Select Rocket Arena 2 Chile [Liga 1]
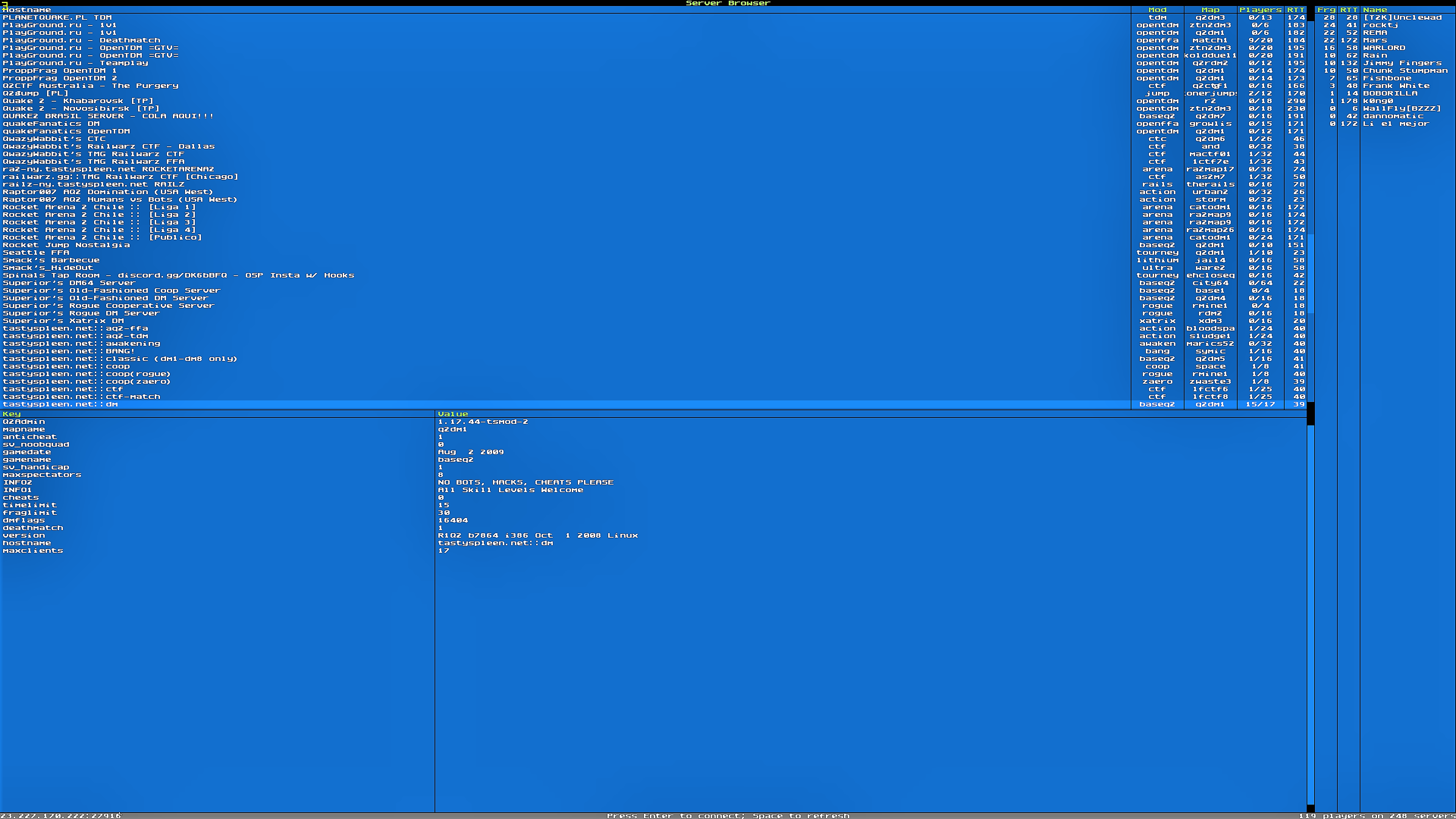1456x819 pixels. [x=653, y=207]
